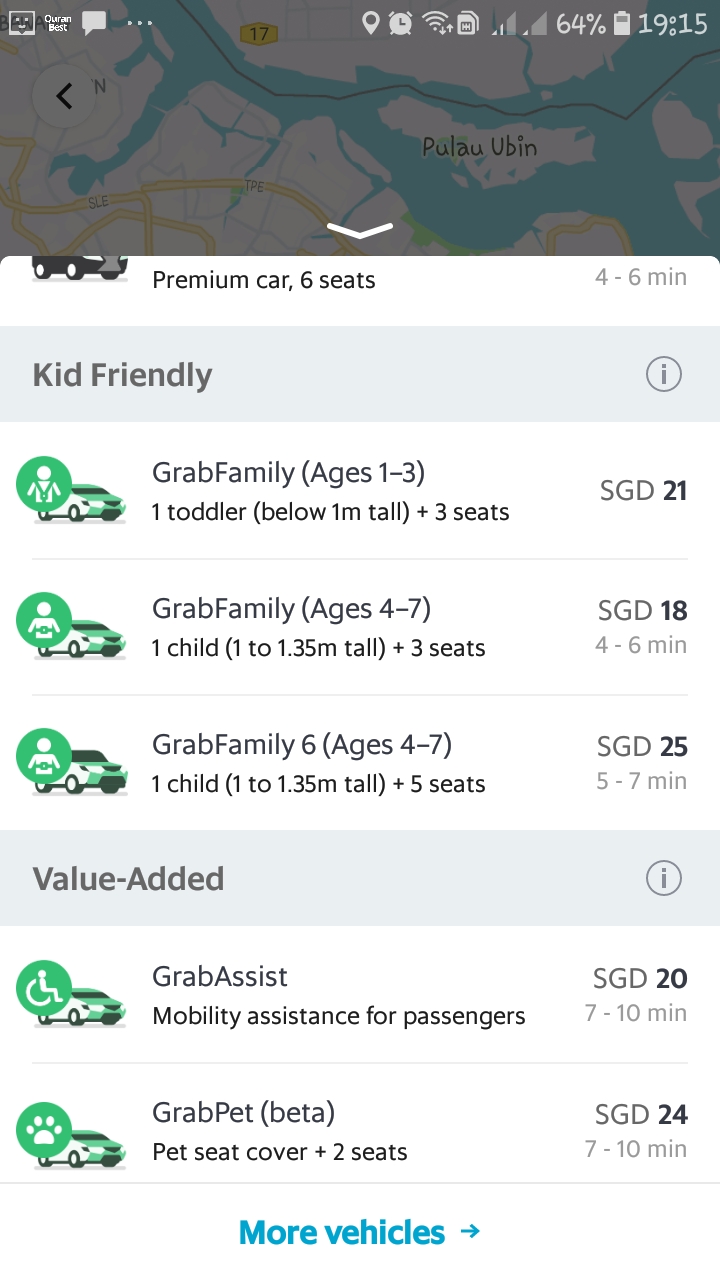Viewport: 720px width, 1280px height.
Task: Open Kid Friendly info icon
Action: [663, 375]
